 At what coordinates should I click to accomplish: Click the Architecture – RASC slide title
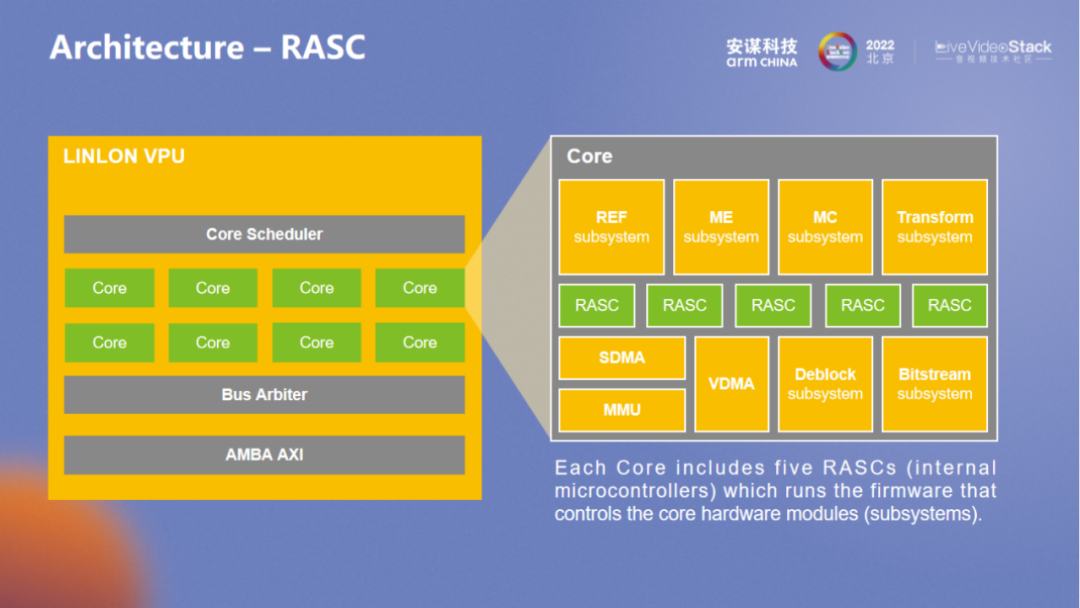tap(208, 47)
